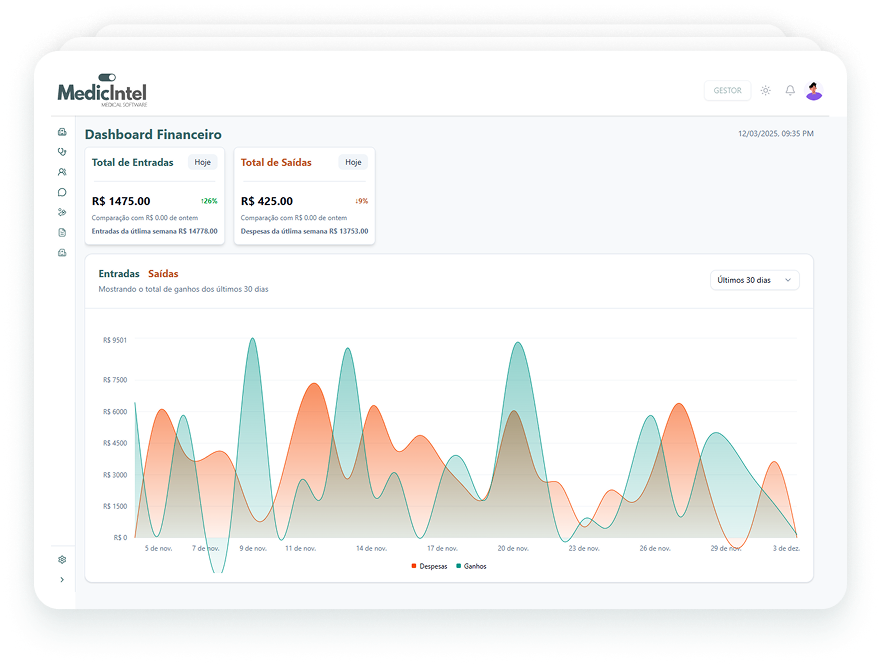Open the stethoscope section in the sidebar
Viewport: 881px width, 665px height.
point(62,152)
